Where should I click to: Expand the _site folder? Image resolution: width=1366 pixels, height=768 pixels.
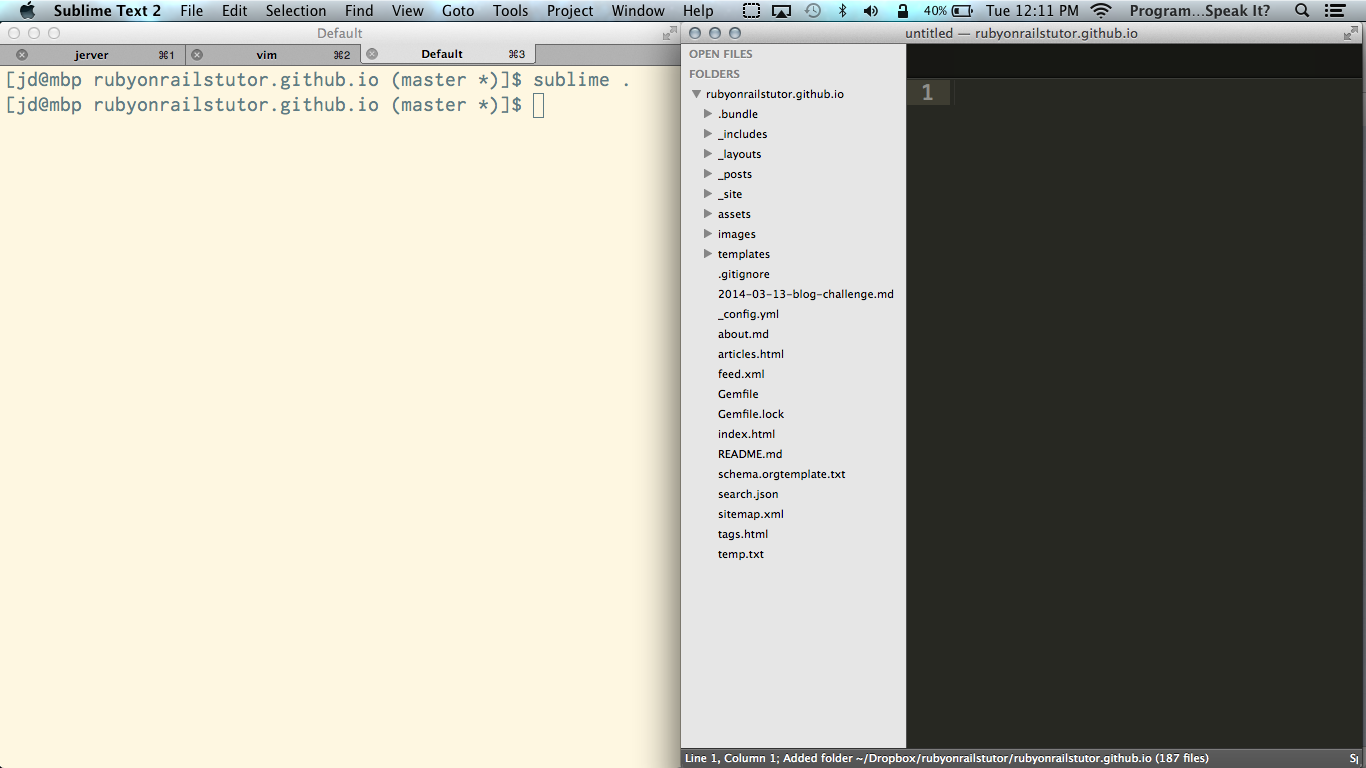[708, 194]
